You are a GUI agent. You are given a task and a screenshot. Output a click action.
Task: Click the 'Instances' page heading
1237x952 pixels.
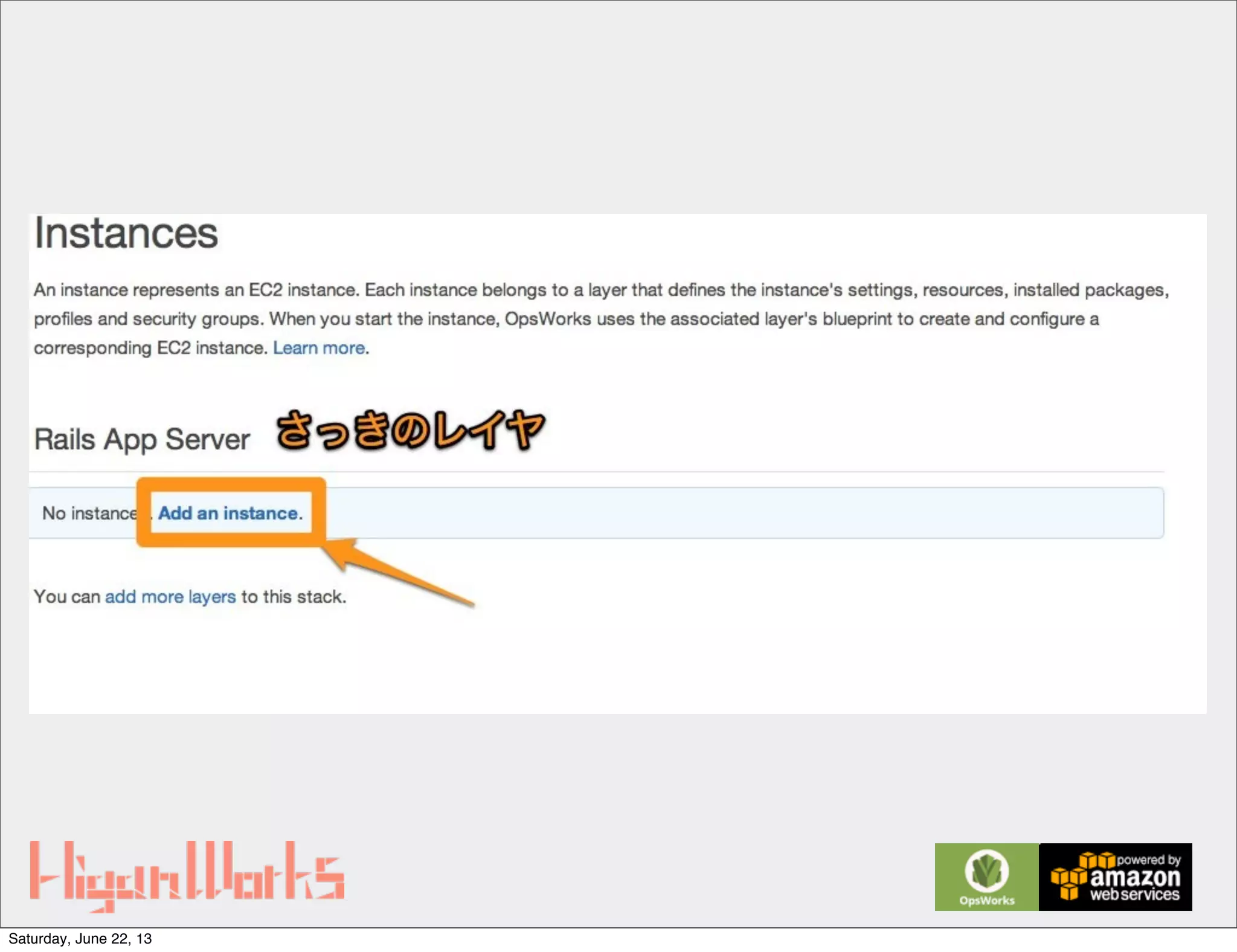(x=126, y=233)
